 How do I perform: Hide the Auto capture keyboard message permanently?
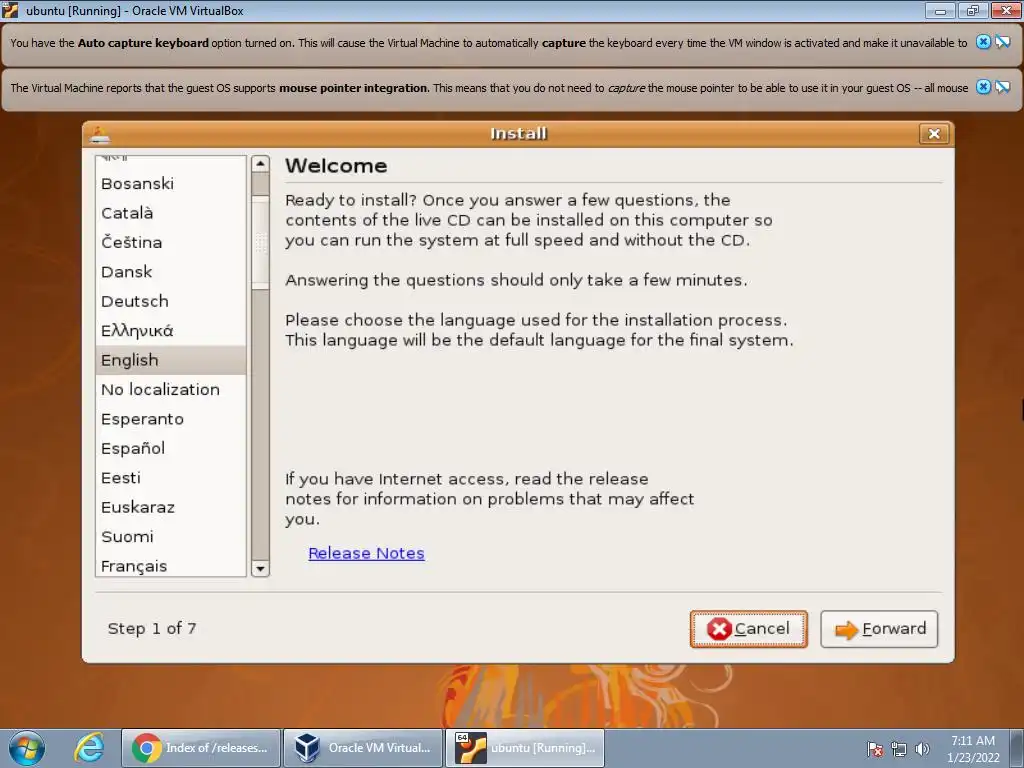1003,42
